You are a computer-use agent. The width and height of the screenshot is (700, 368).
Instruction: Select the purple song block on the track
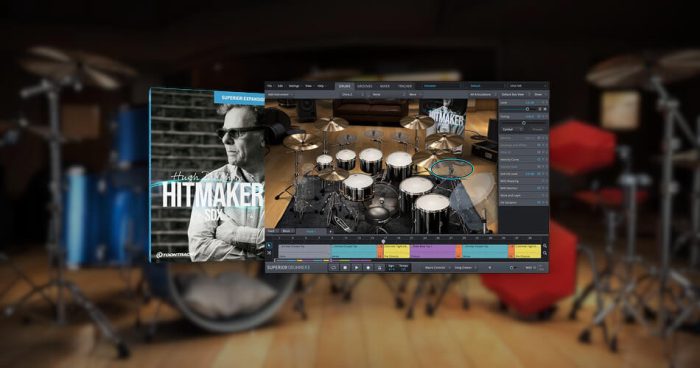(x=433, y=251)
